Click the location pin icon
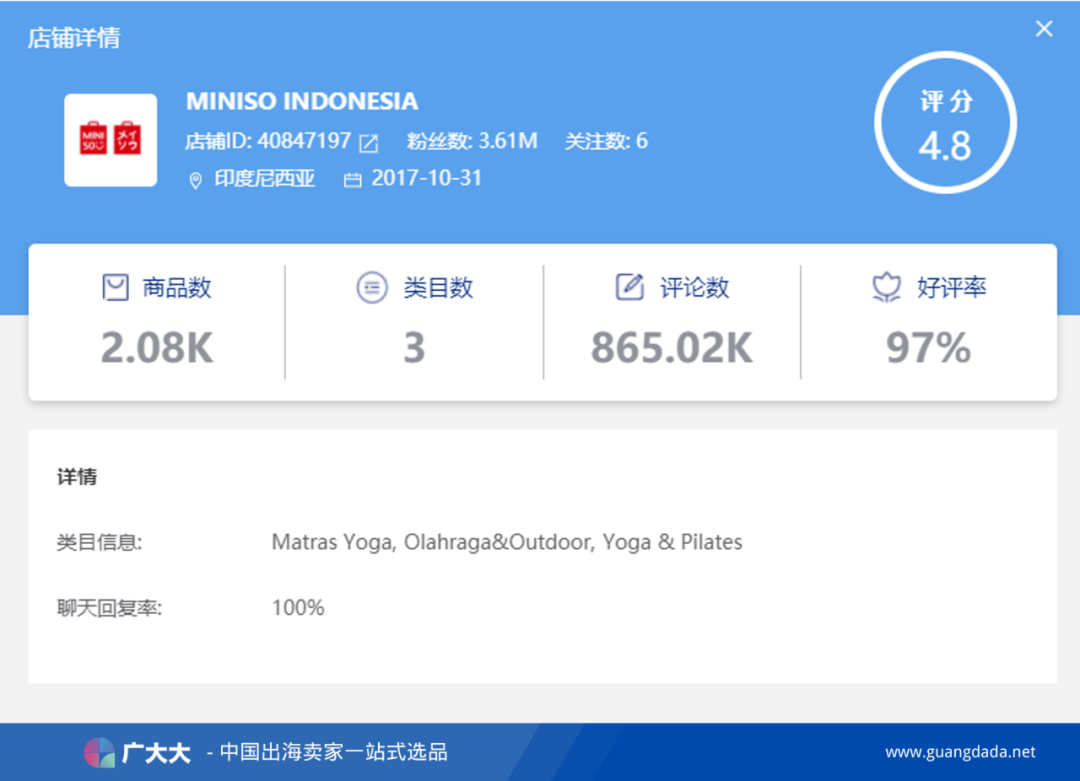The width and height of the screenshot is (1080, 781). coord(196,180)
